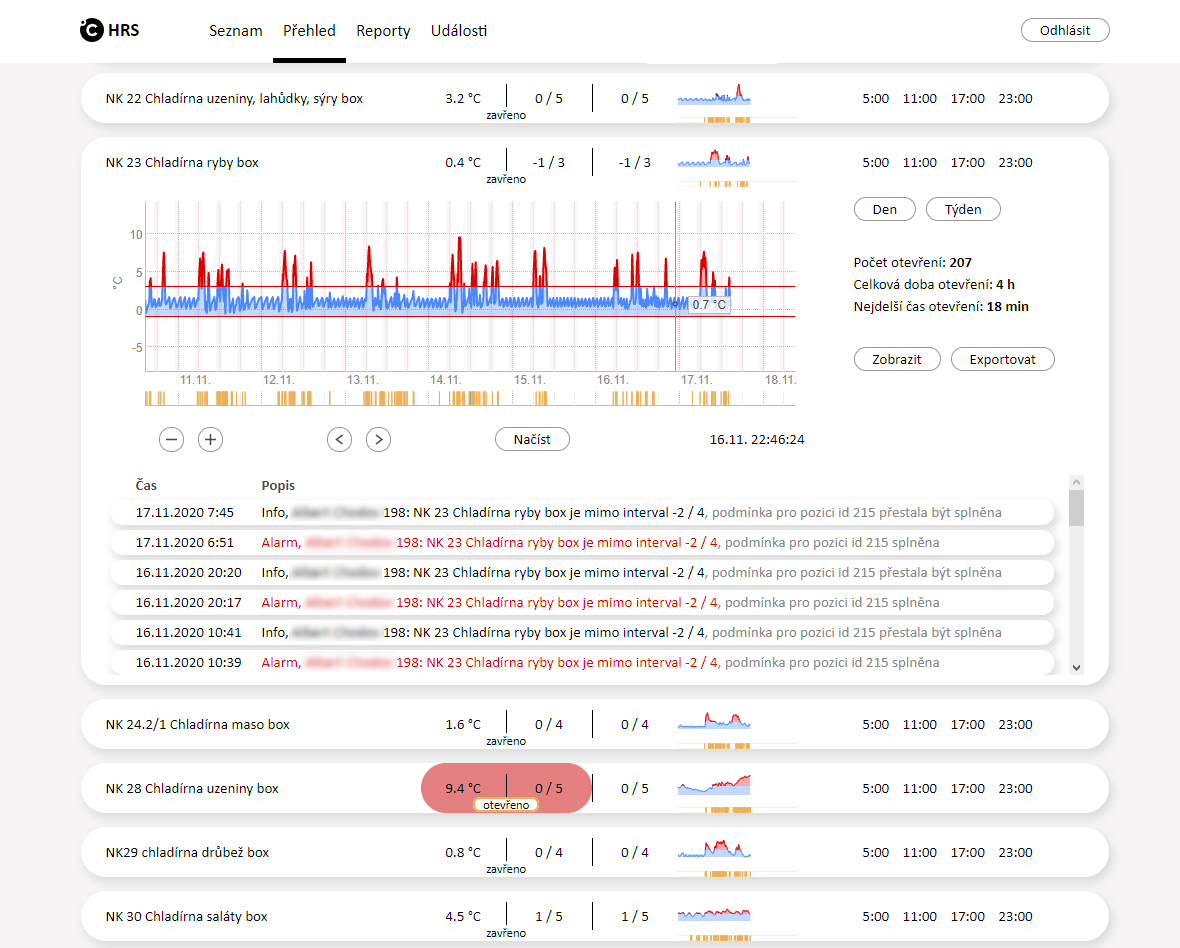
Task: Click the red 9.4 °C alarm badge
Action: click(x=506, y=788)
